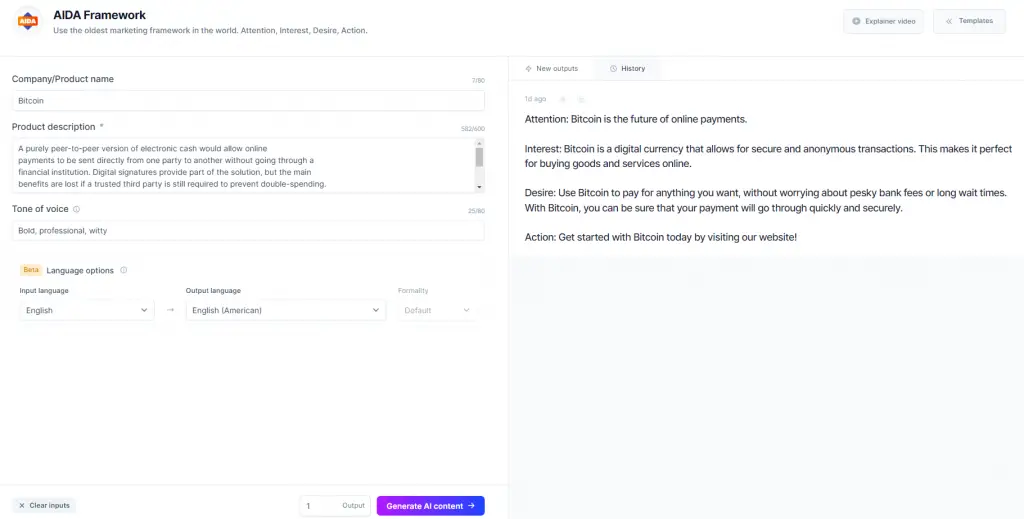Screen dimensions: 1024x519
Task: Go back to Templates
Action: 969,22
